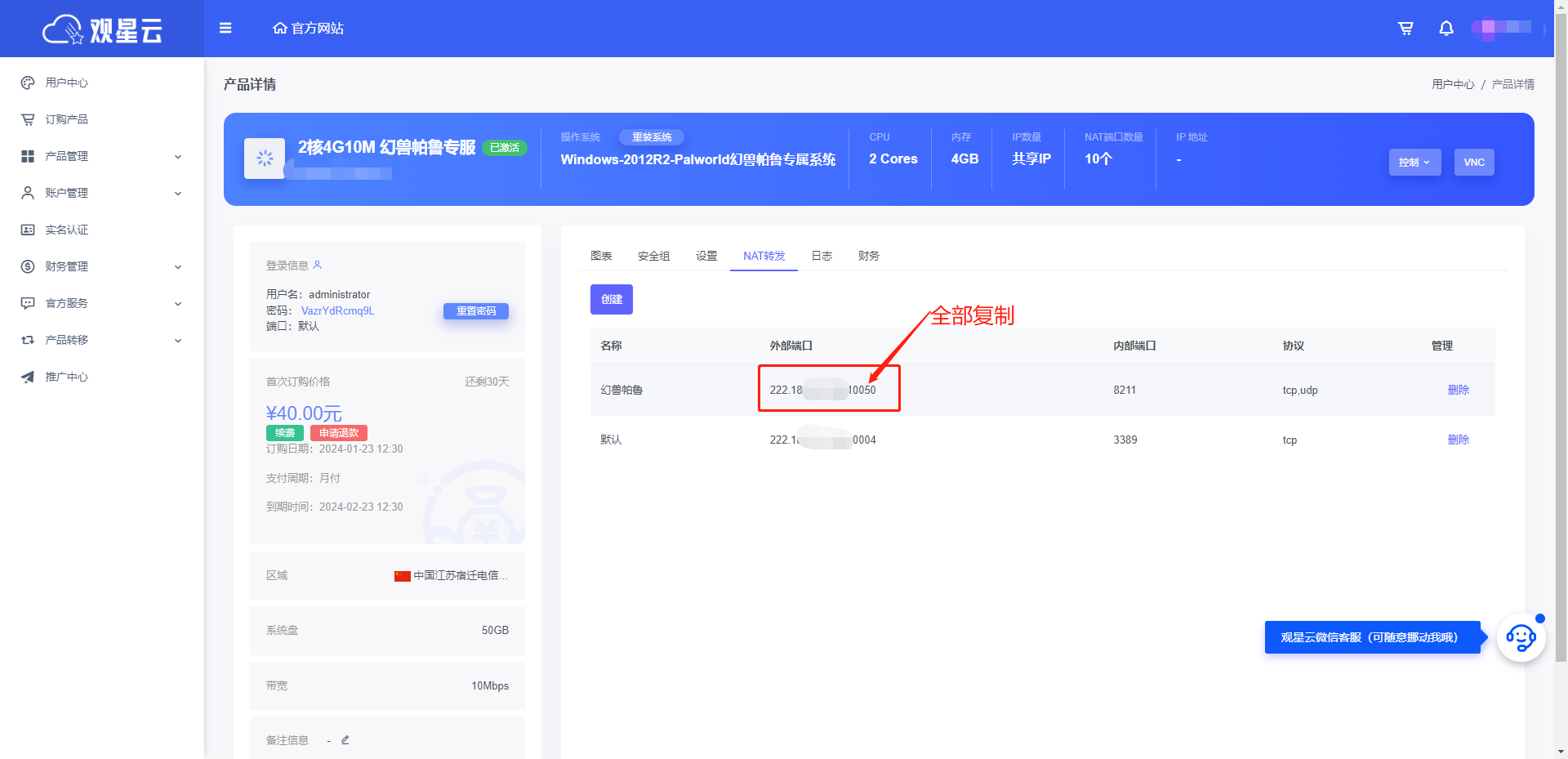
Task: Click the 默认 row external port address
Action: [x=822, y=440]
